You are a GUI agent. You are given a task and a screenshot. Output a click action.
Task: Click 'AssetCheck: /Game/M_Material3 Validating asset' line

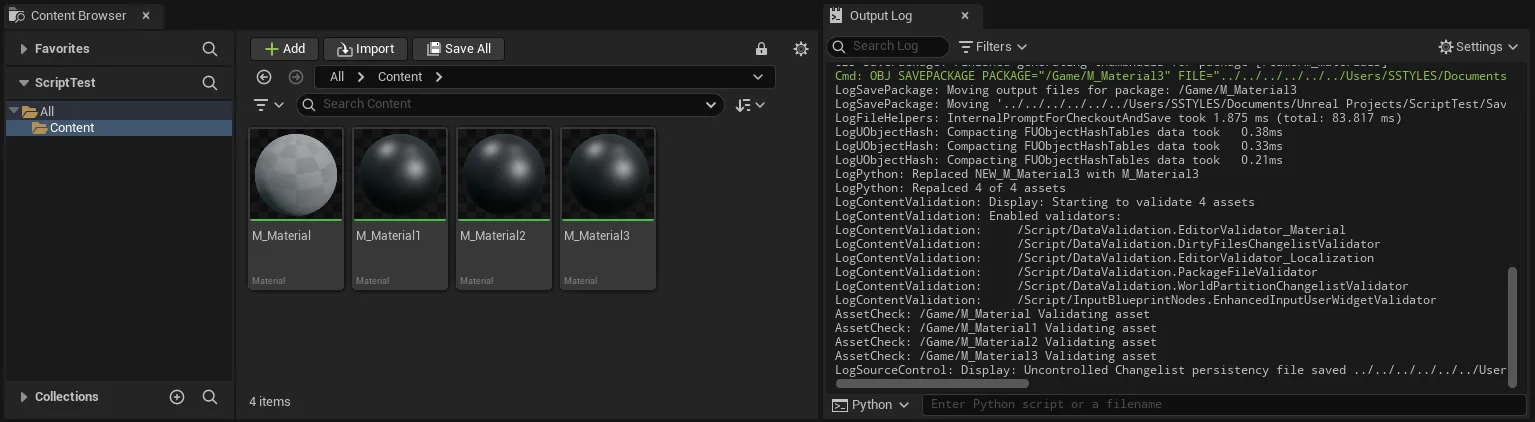click(x=996, y=356)
